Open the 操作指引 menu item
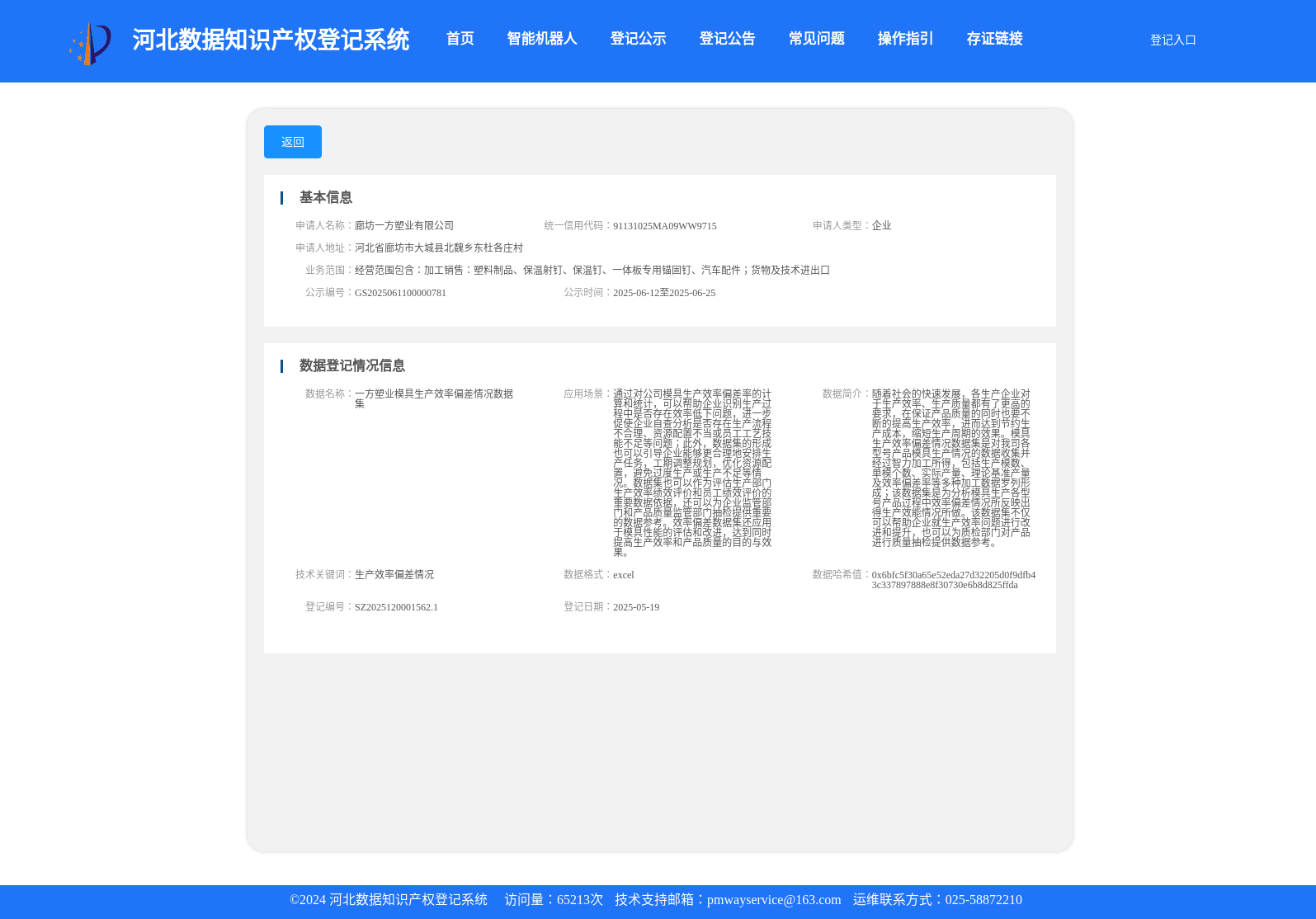Viewport: 1316px width, 919px height. click(905, 39)
